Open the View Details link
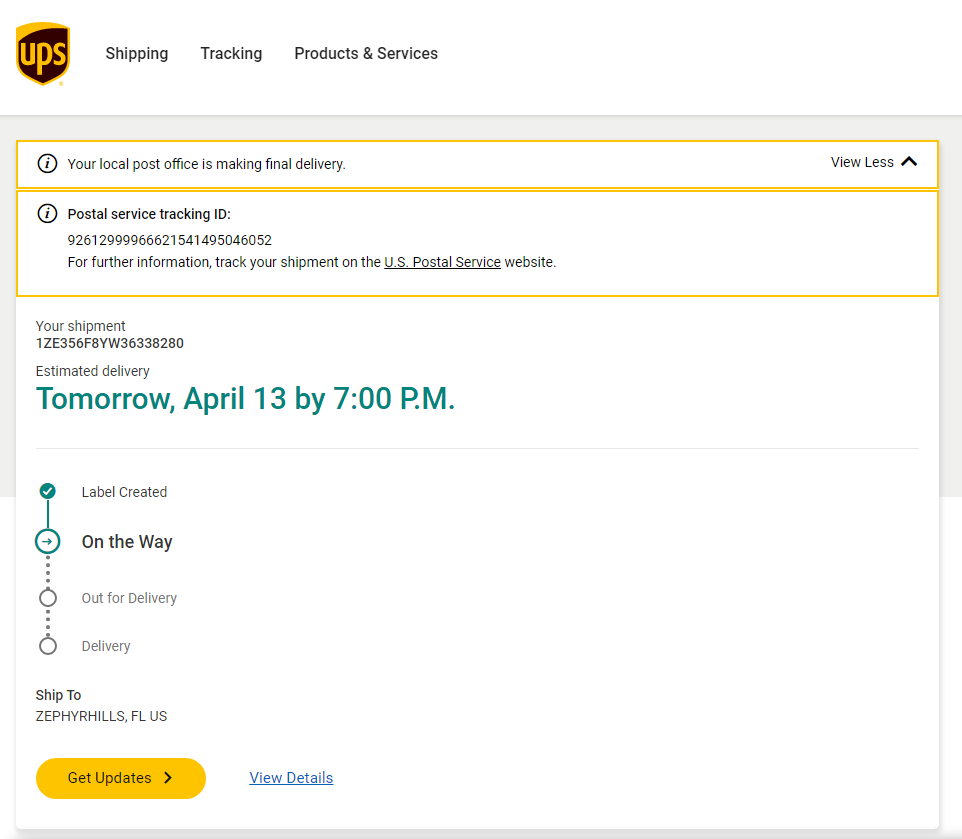Screen dimensions: 962x839 click(291, 778)
